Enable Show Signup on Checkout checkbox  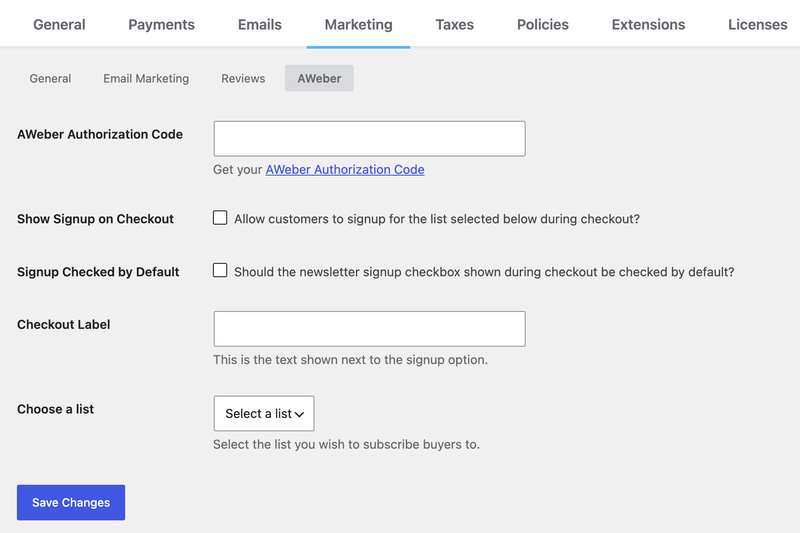[x=220, y=218]
